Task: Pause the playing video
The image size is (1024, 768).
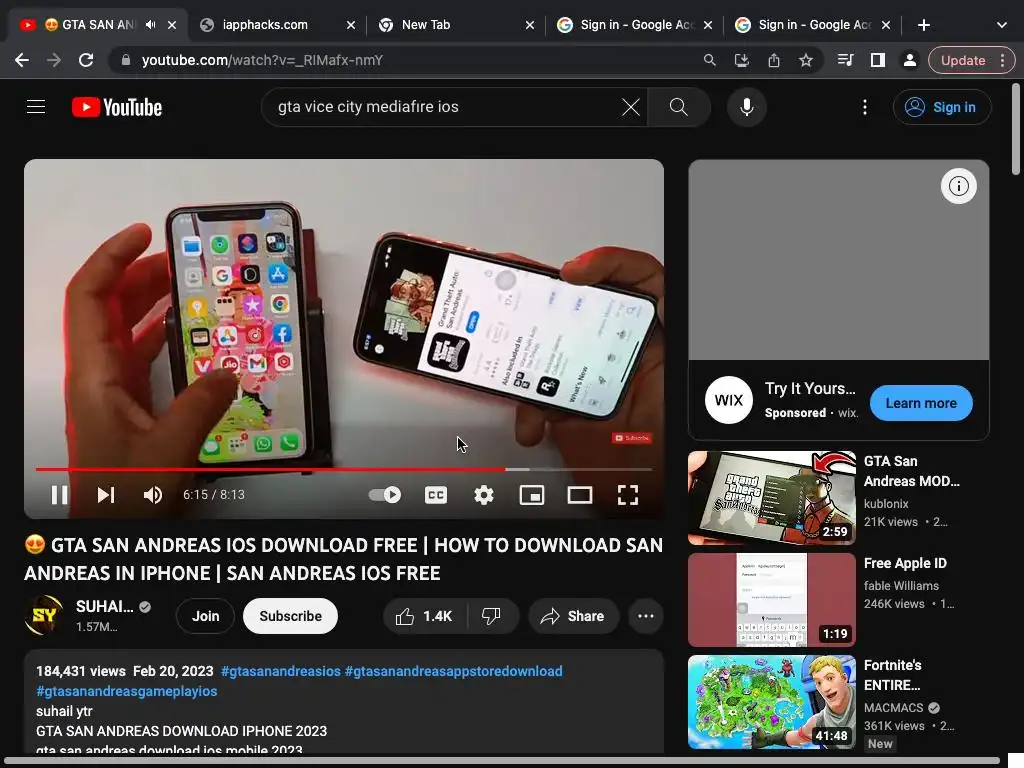Action: click(59, 495)
